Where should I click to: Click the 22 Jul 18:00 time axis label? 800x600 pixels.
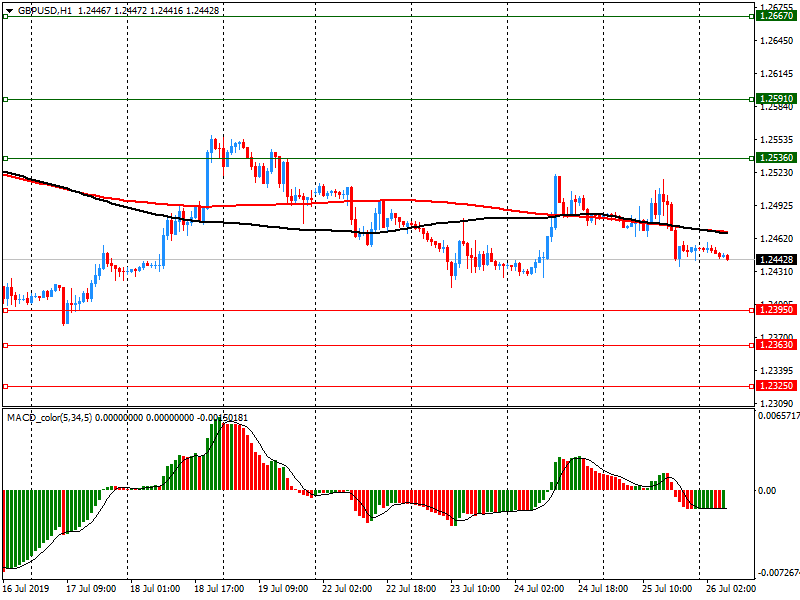[411, 589]
